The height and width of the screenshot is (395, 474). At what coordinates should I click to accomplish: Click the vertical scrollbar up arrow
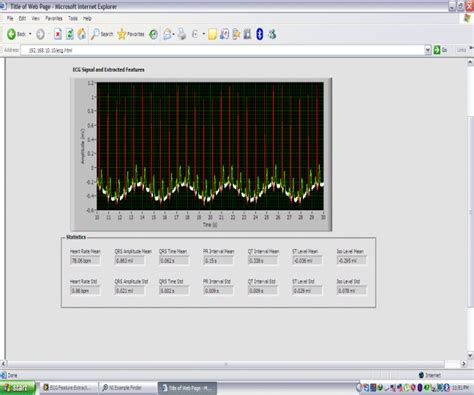coord(470,63)
